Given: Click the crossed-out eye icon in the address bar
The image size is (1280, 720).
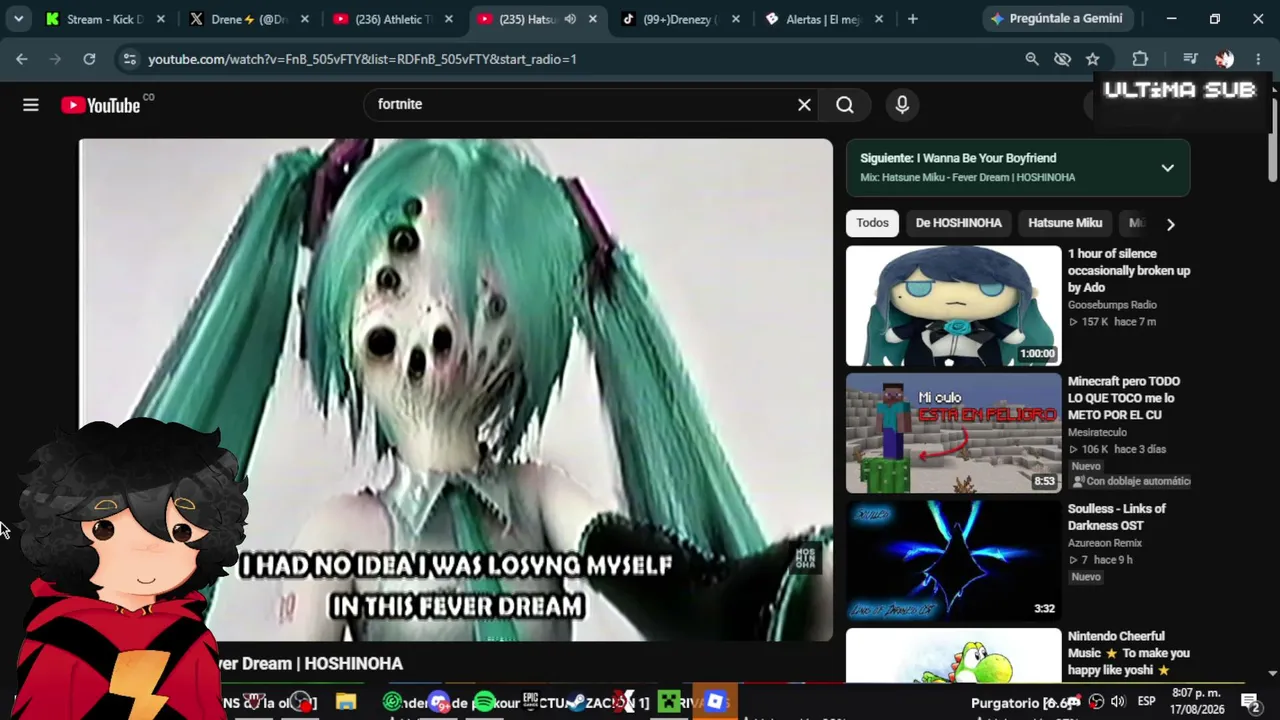Looking at the screenshot, I should click(x=1062, y=59).
